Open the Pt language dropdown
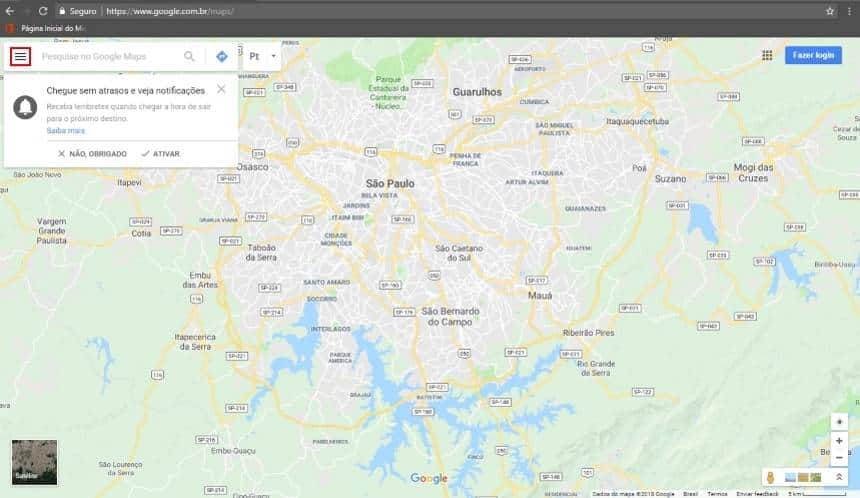Screen dimensions: 860x498 click(x=262, y=56)
